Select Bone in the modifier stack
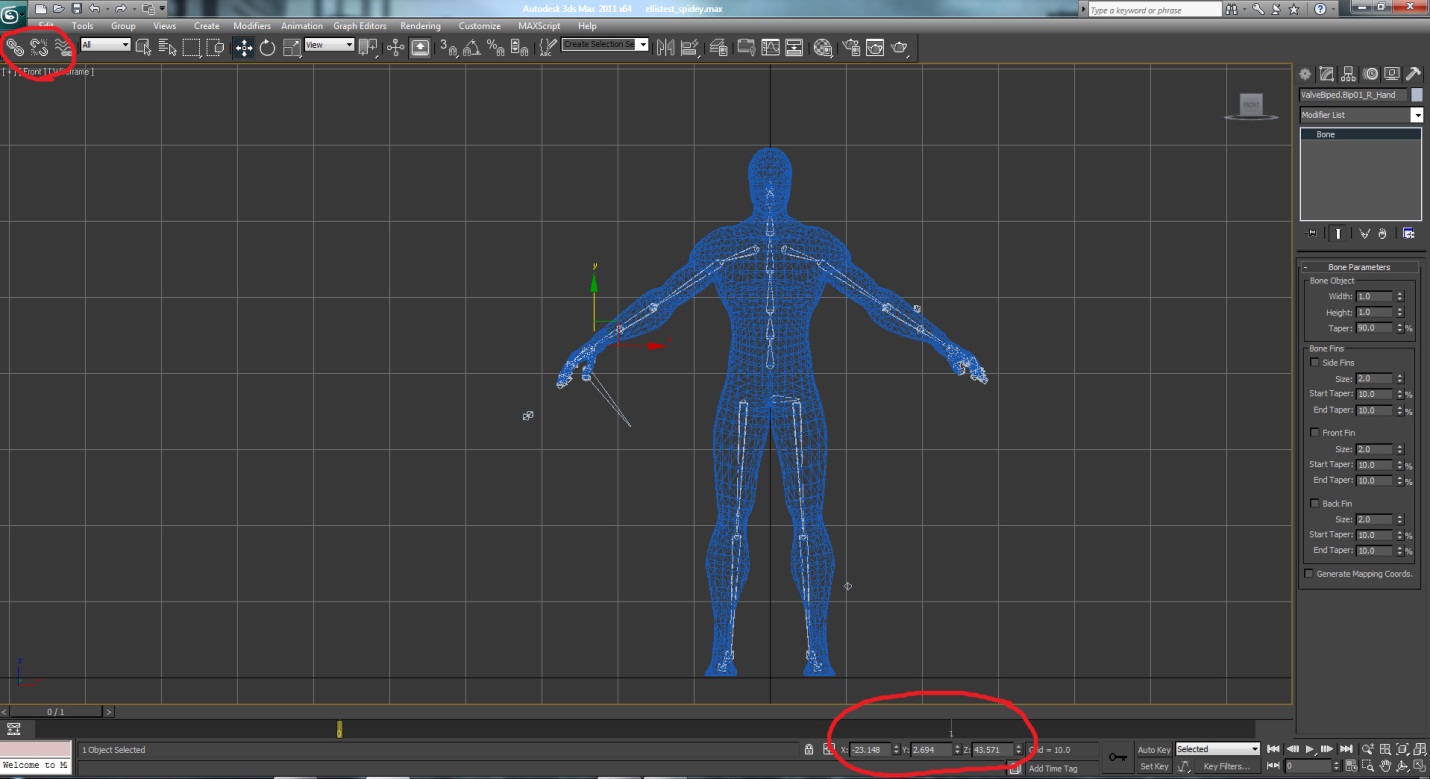The width and height of the screenshot is (1430, 779). click(1361, 134)
